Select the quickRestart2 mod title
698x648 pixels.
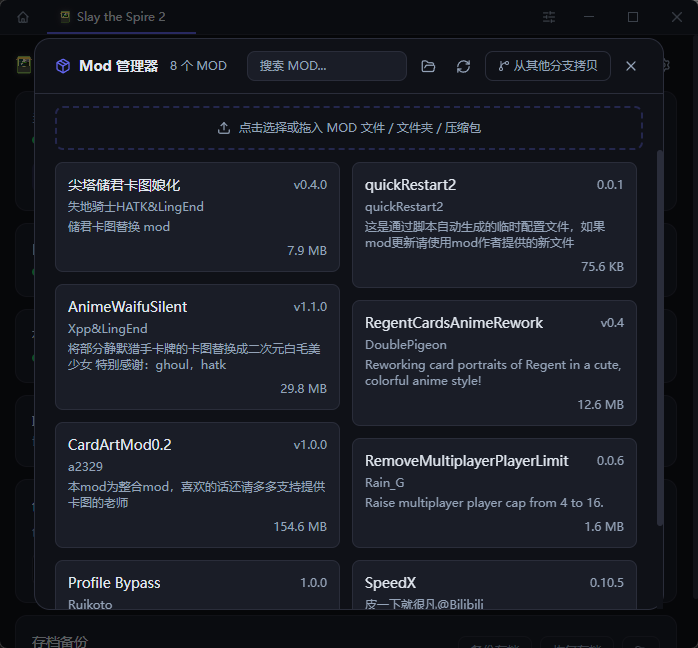tap(410, 185)
